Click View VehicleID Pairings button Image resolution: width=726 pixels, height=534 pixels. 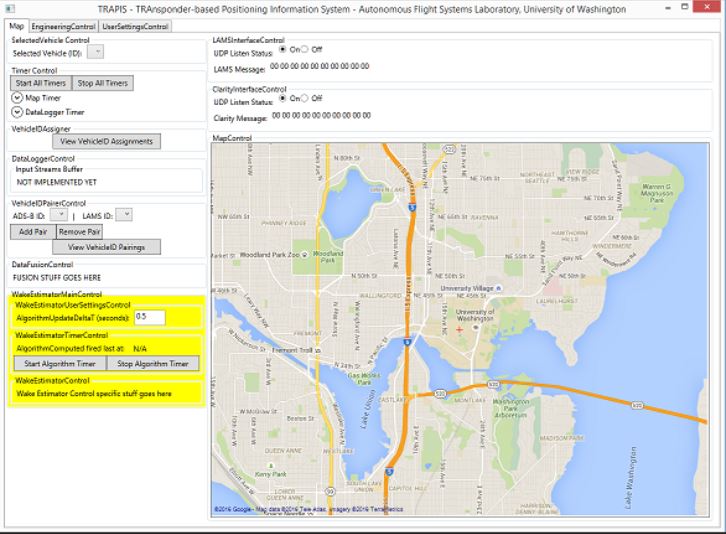[106, 247]
